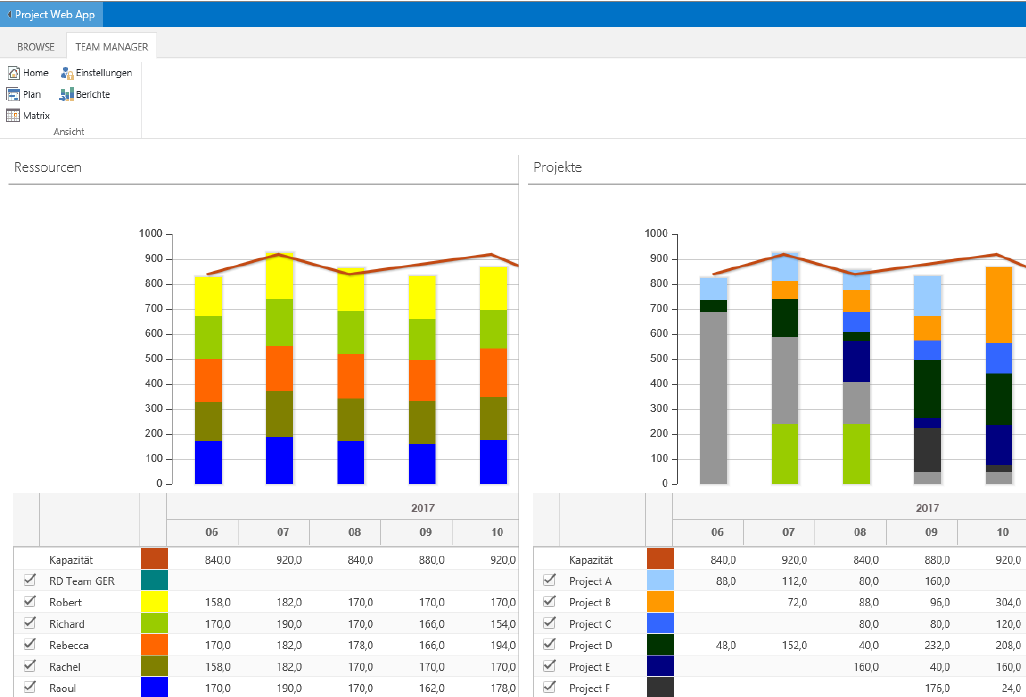Click Raoul's blue bar segment for month 06

point(208,462)
